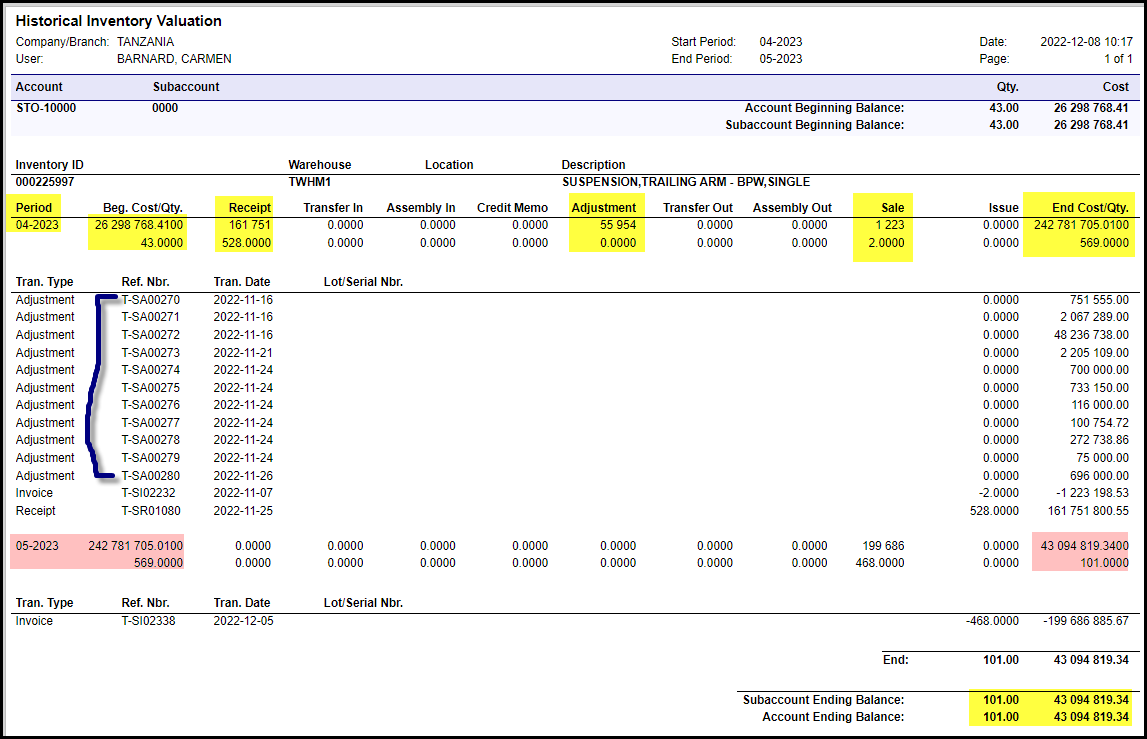This screenshot has width=1147, height=739.
Task: Select inventory ID 000225997
Action: pyautogui.click(x=45, y=182)
